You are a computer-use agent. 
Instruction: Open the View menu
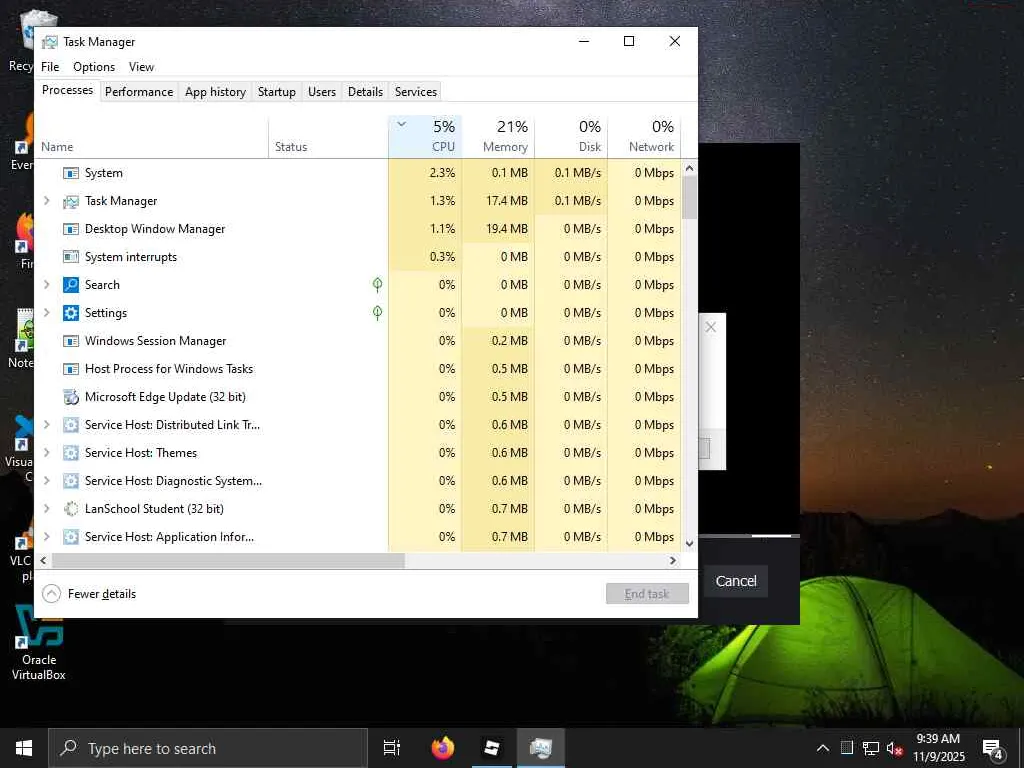click(x=141, y=67)
